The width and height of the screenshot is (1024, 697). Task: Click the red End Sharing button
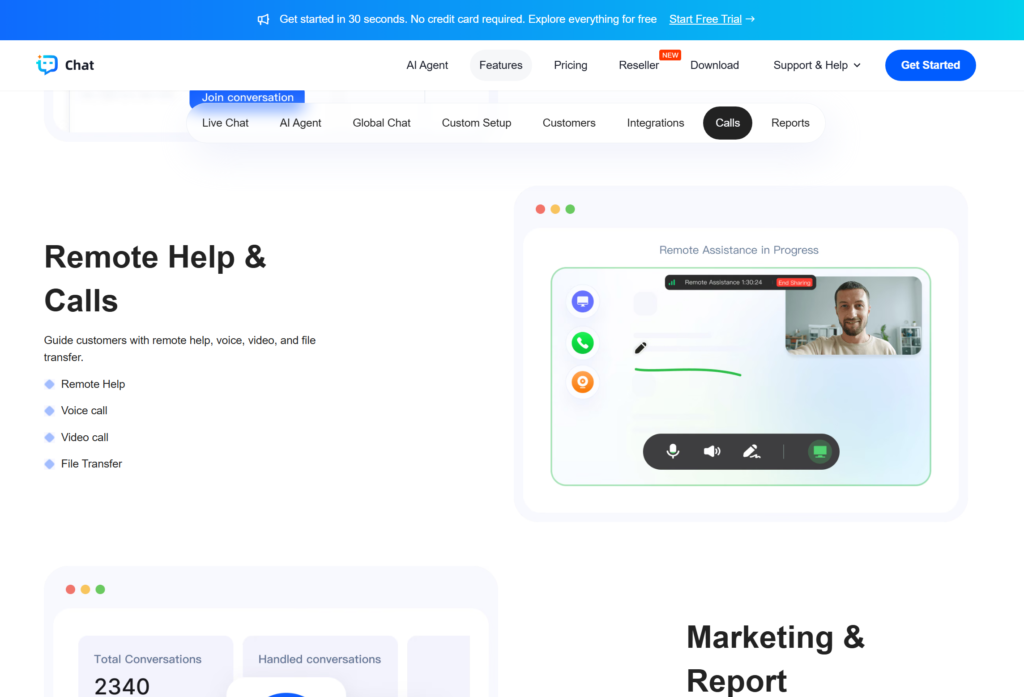coord(794,283)
